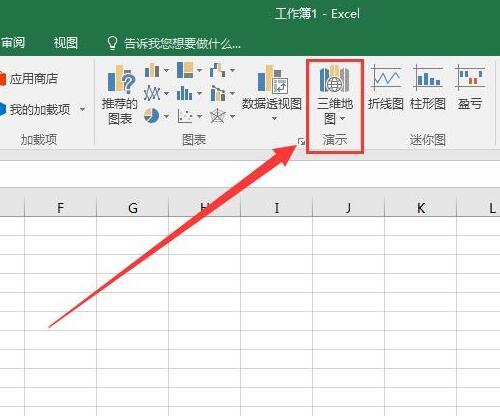Switch to the 审阅 (Review) tab

[x=13, y=43]
